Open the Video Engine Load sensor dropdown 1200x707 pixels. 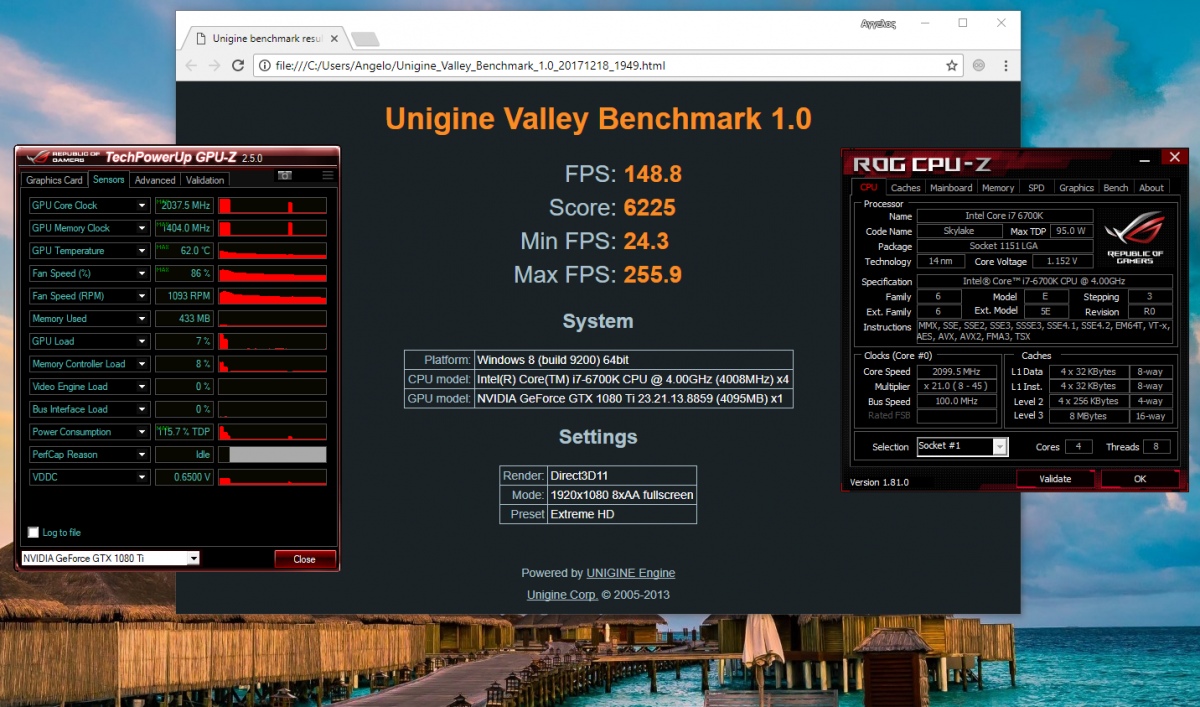143,387
